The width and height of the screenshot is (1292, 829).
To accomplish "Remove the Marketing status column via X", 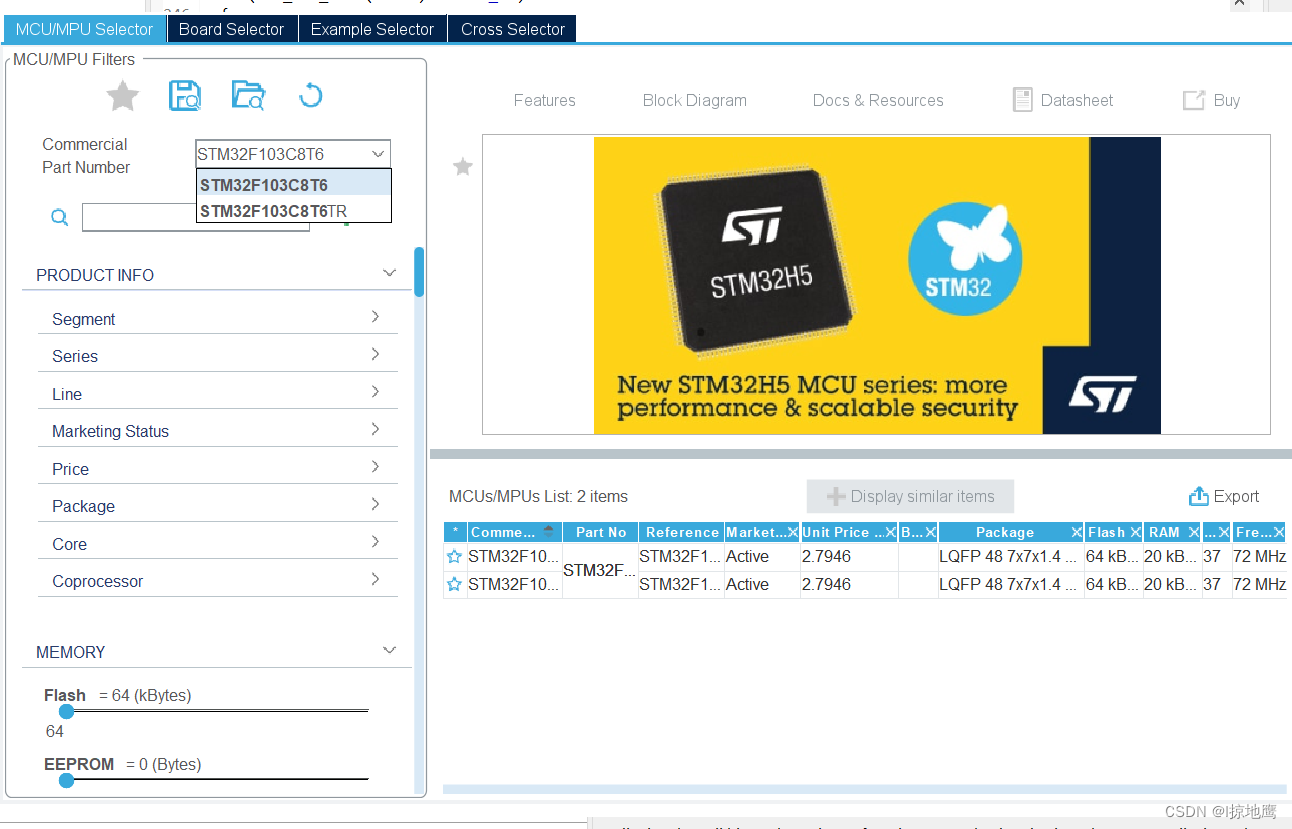I will [x=792, y=533].
